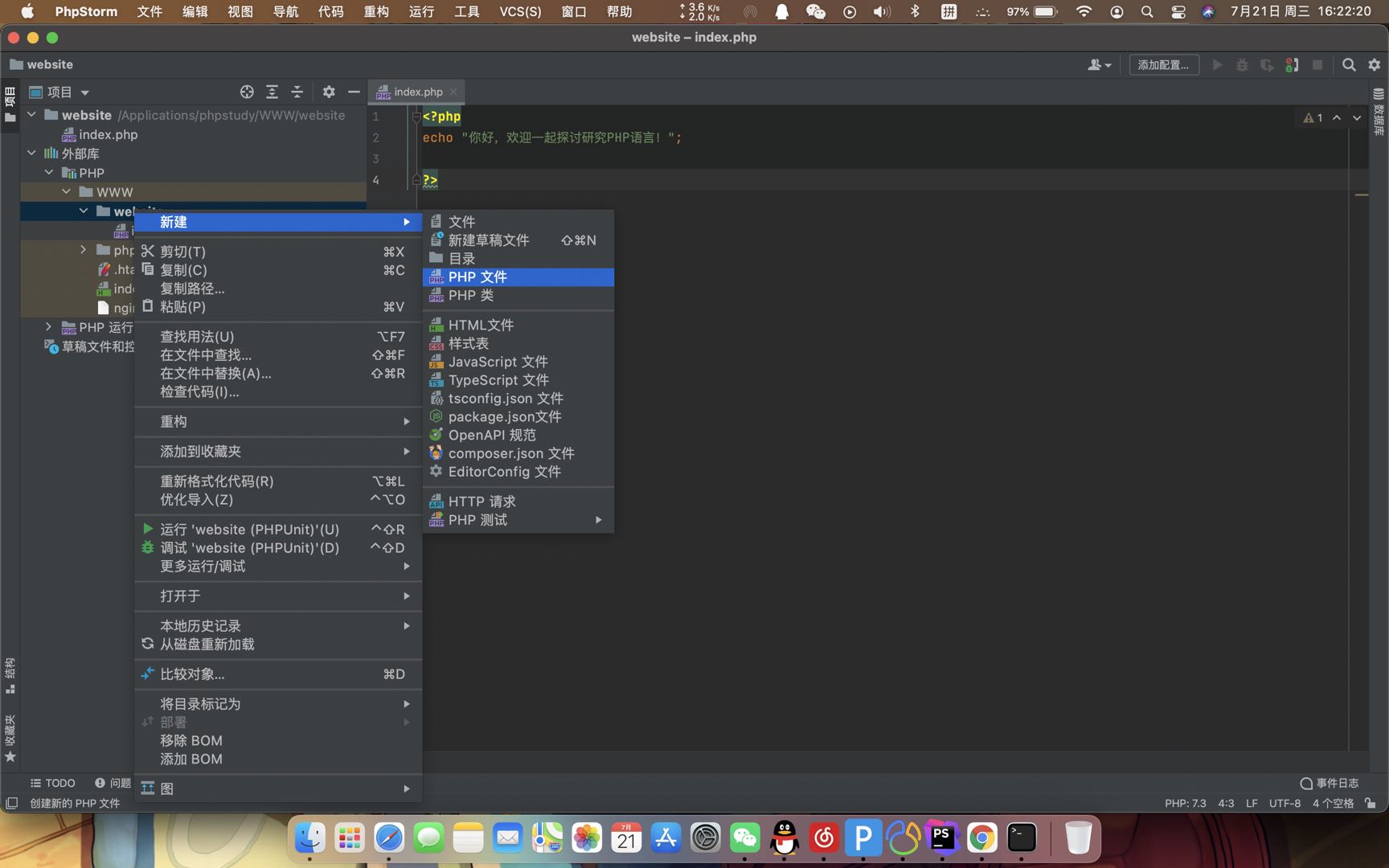1389x868 pixels.
Task: Open the Favorites star tool window
Action: pyautogui.click(x=10, y=738)
